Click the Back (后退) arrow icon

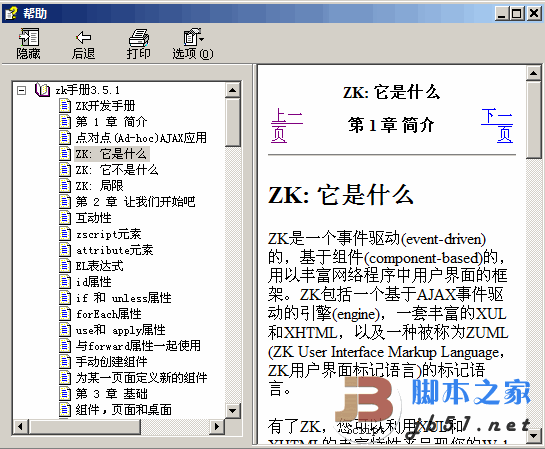[x=83, y=37]
